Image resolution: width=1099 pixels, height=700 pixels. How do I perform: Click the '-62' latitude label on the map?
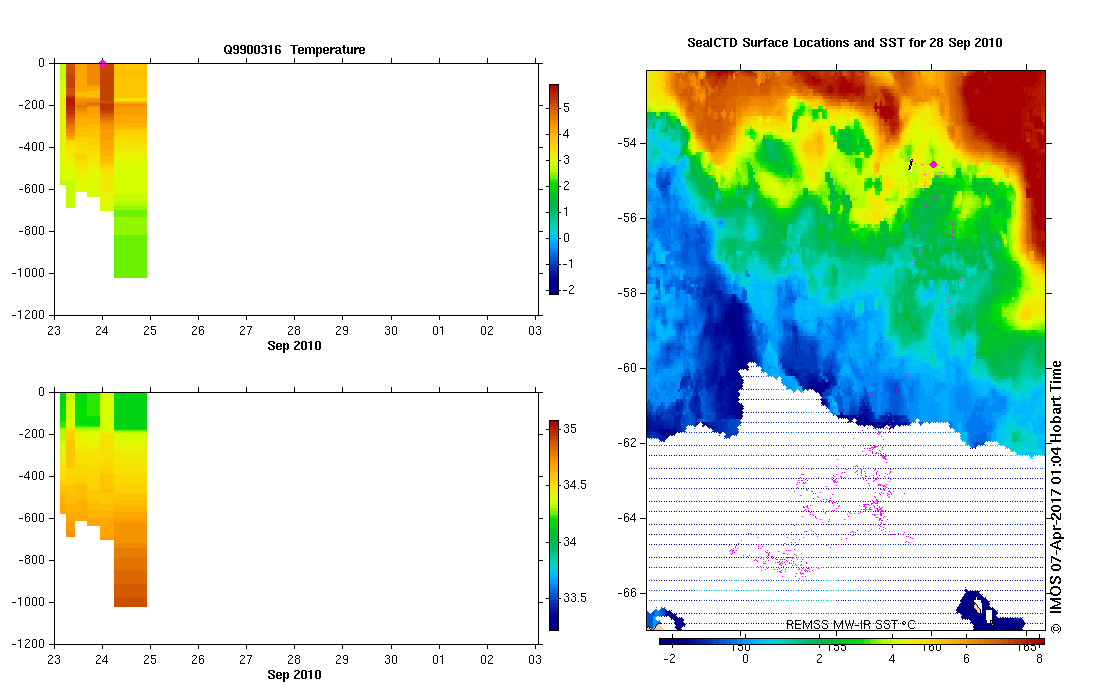(627, 443)
